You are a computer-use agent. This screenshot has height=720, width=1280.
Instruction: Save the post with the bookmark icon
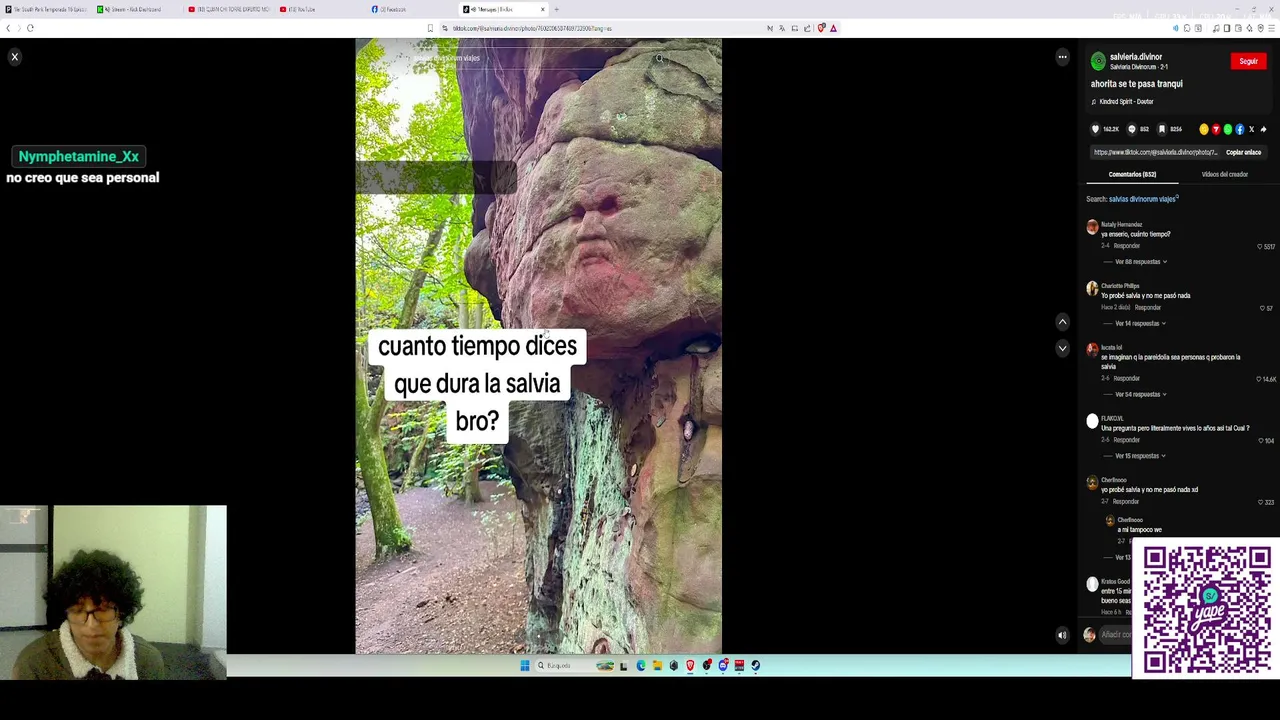[x=1162, y=129]
